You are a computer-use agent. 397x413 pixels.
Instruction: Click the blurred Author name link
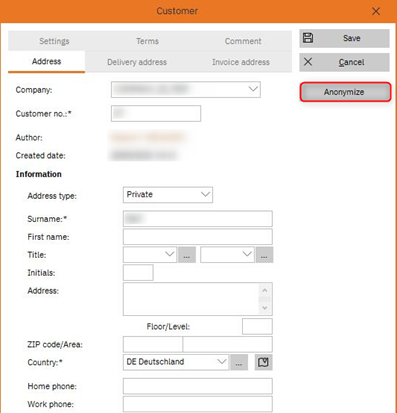147,137
